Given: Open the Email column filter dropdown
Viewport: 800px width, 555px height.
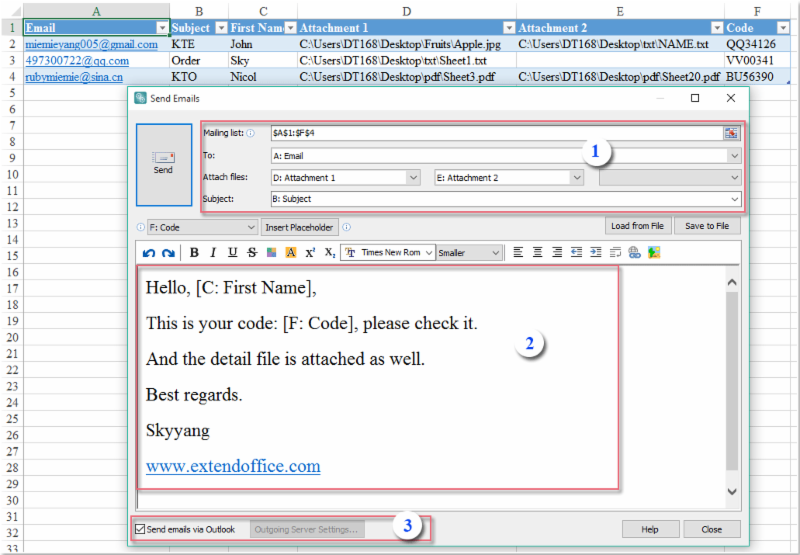Looking at the screenshot, I should point(162,28).
